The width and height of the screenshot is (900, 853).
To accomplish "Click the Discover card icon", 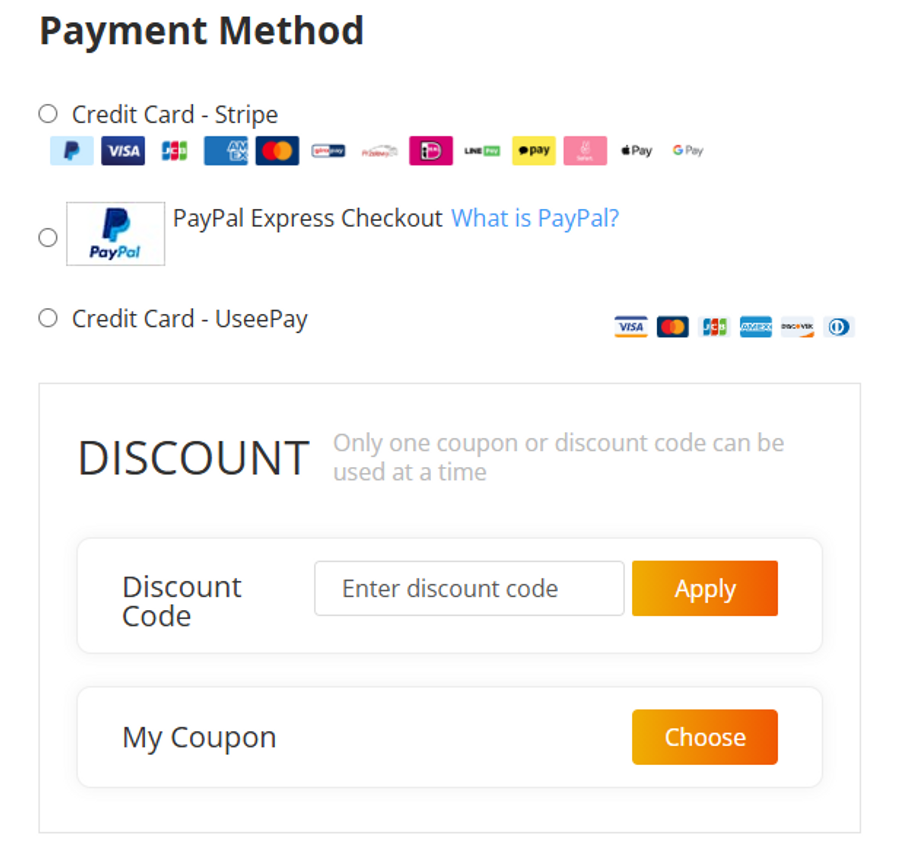I will coord(797,327).
